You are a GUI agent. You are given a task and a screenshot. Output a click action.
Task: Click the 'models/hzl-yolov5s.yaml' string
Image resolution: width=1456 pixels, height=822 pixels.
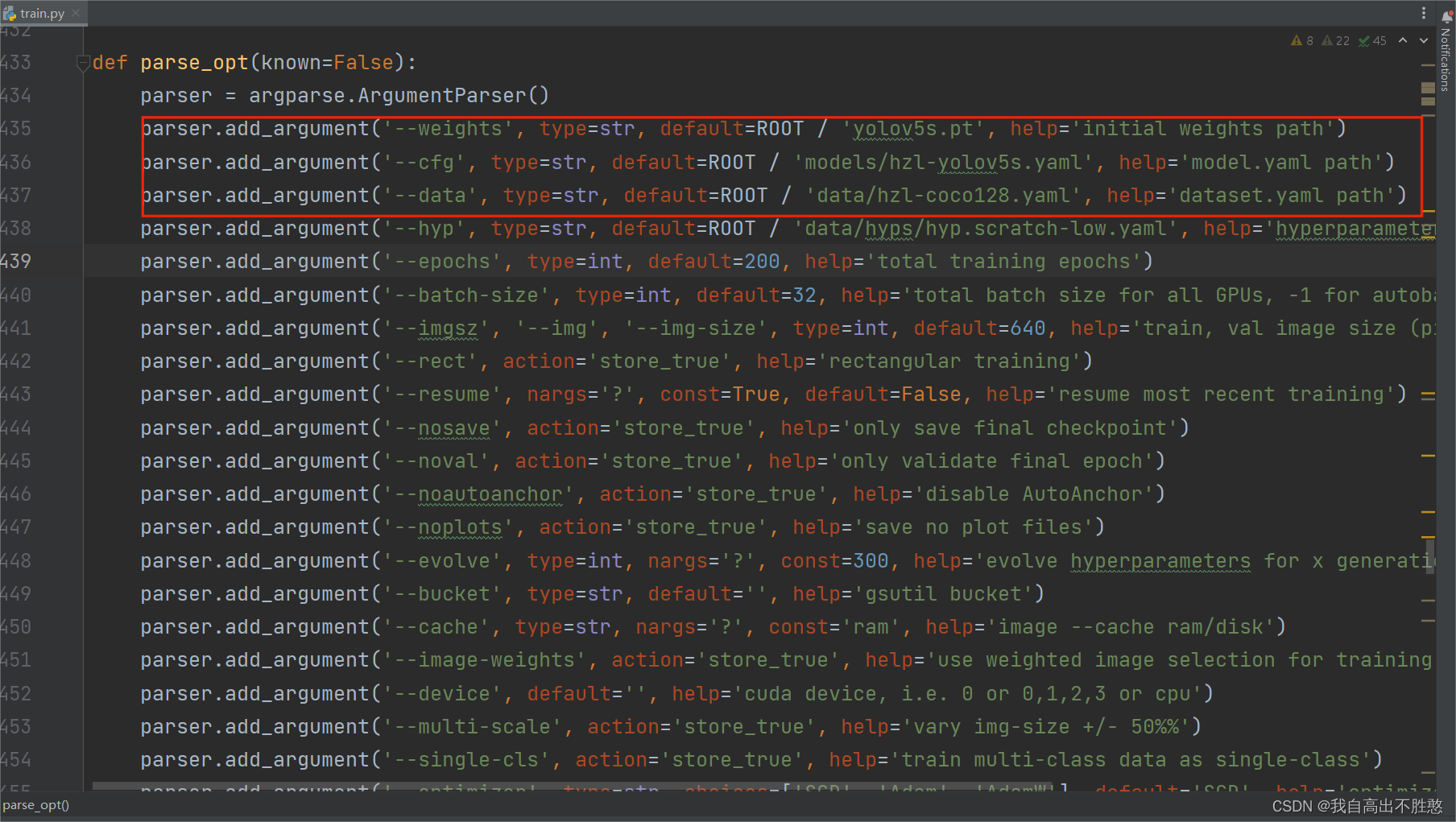[x=943, y=163]
